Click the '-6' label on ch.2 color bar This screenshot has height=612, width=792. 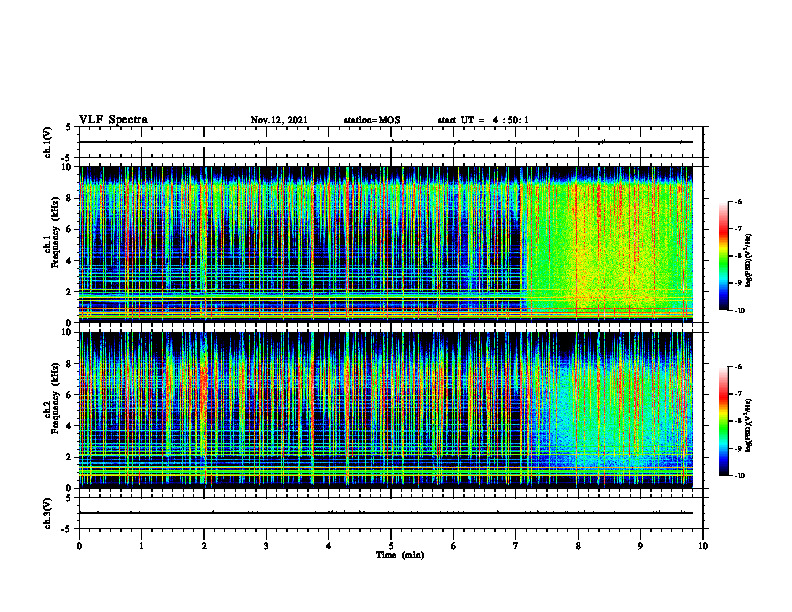(738, 367)
